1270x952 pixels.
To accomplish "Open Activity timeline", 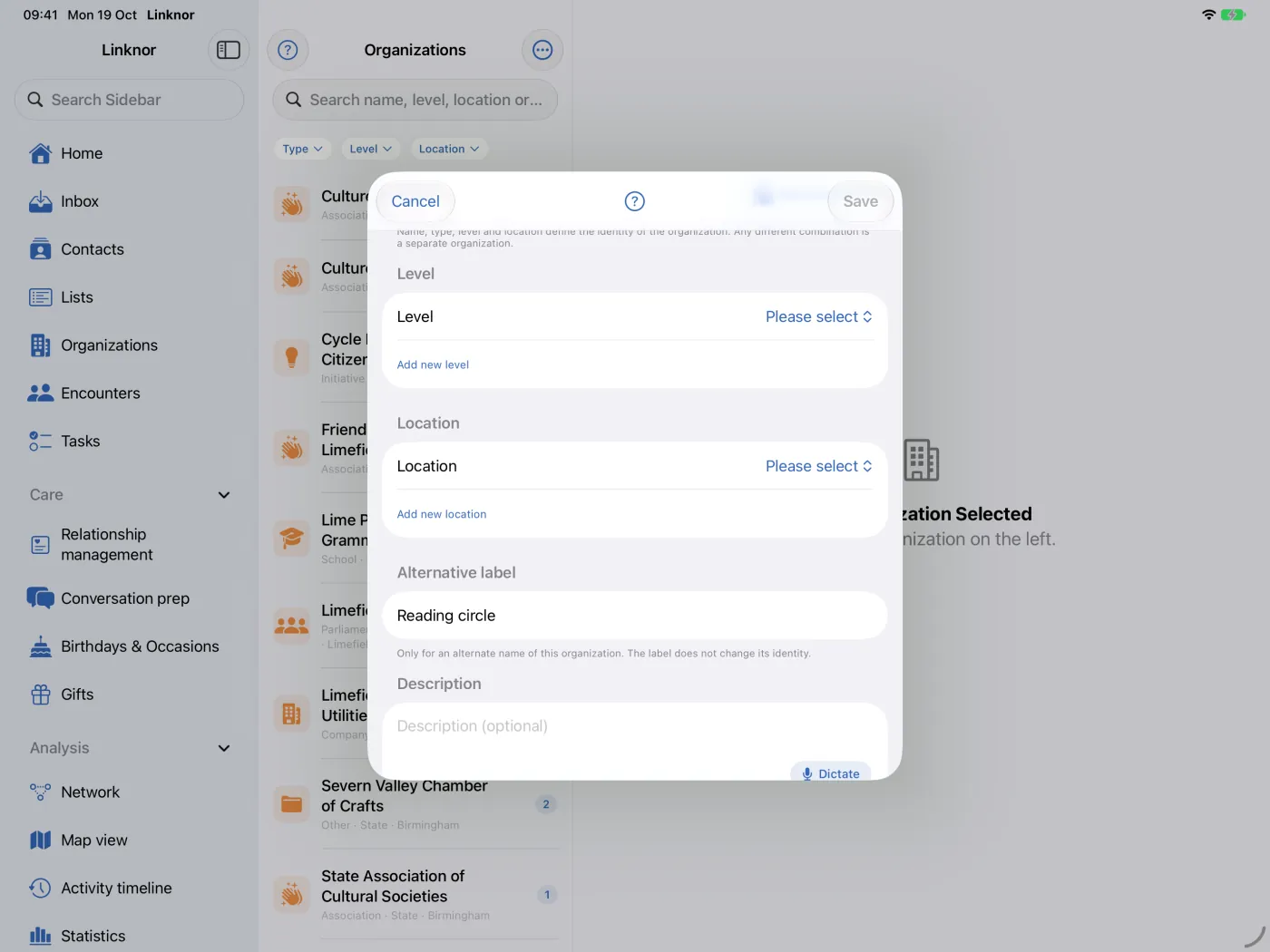I will click(x=129, y=889).
